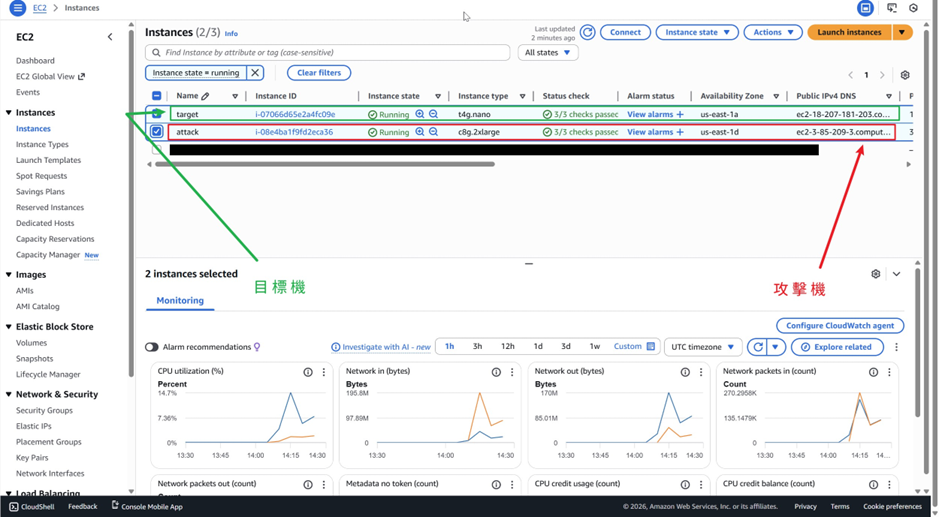939x517 pixels.
Task: Uncheck the attack instance checkbox
Action: point(157,132)
